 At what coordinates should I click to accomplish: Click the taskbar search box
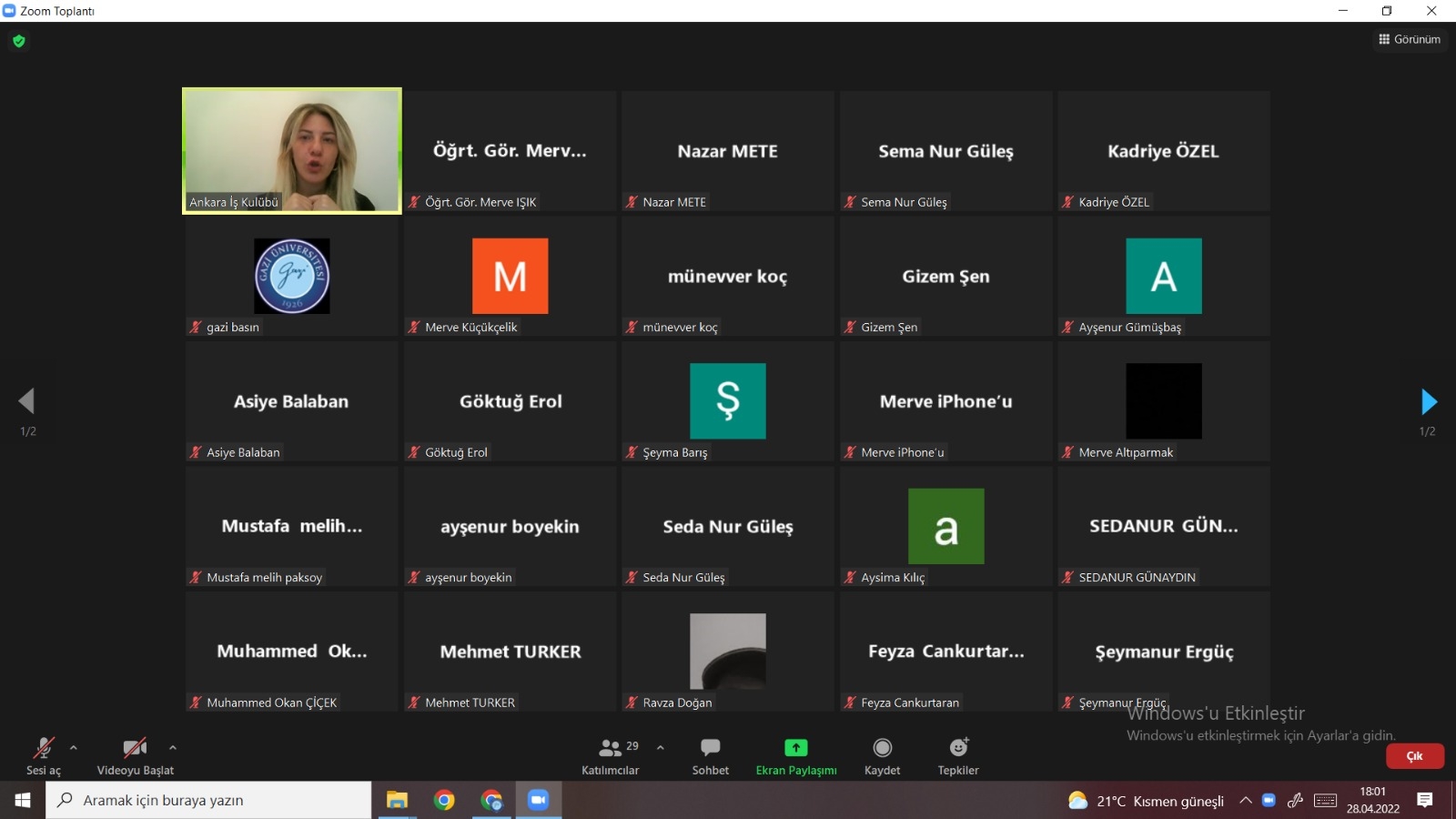click(208, 800)
